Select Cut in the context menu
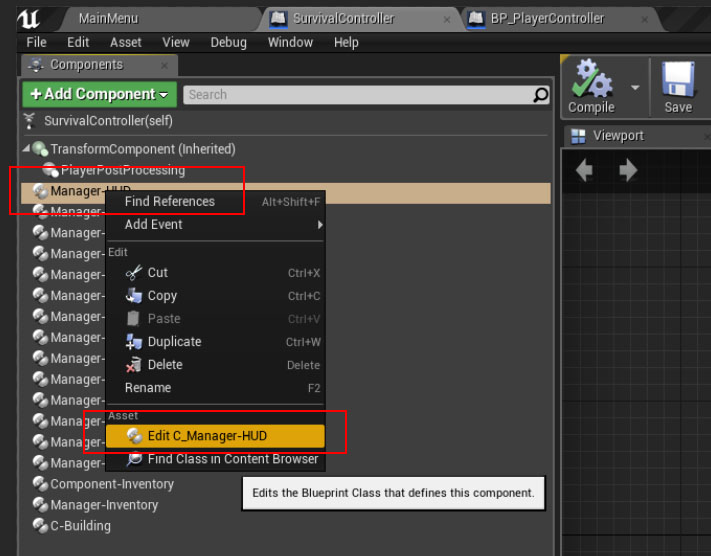Image resolution: width=711 pixels, height=556 pixels. click(x=157, y=272)
